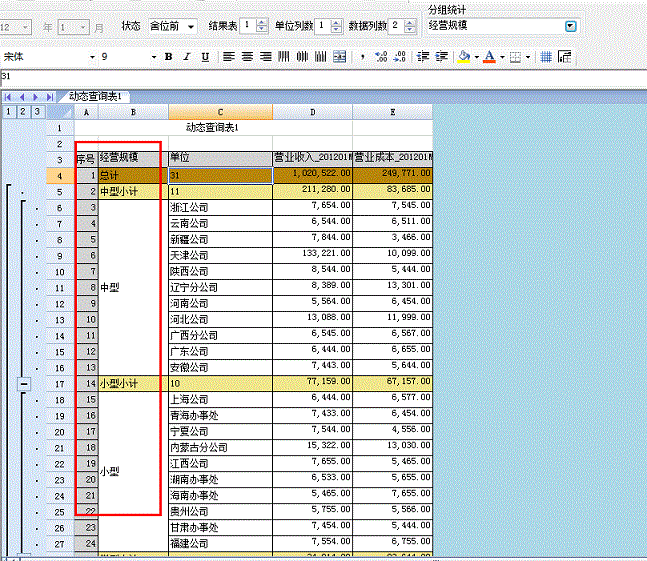Open the 宋体 font name dropdown
This screenshot has height=561, width=647.
click(x=92, y=57)
